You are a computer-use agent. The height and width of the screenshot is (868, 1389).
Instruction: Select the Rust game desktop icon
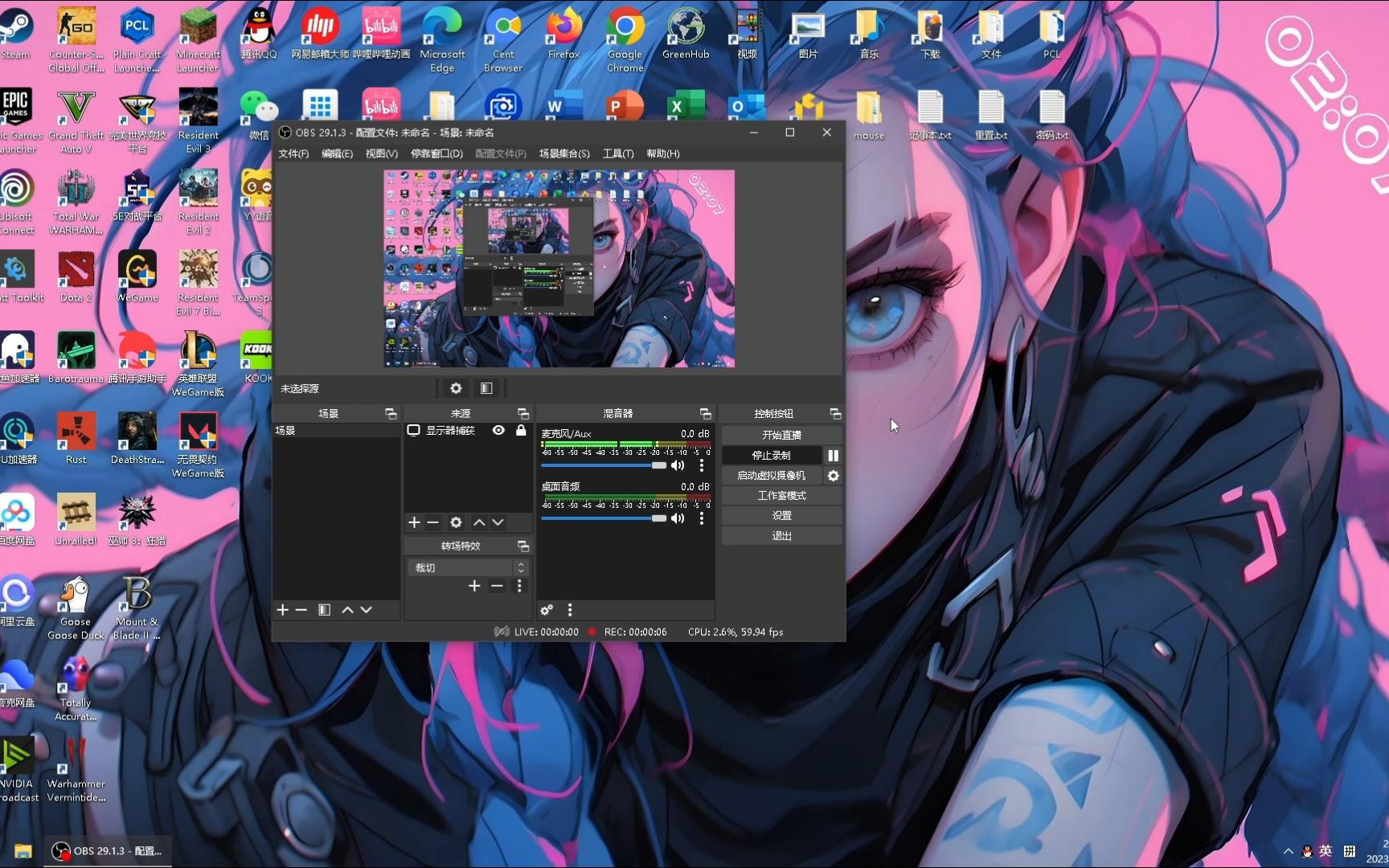(x=76, y=439)
